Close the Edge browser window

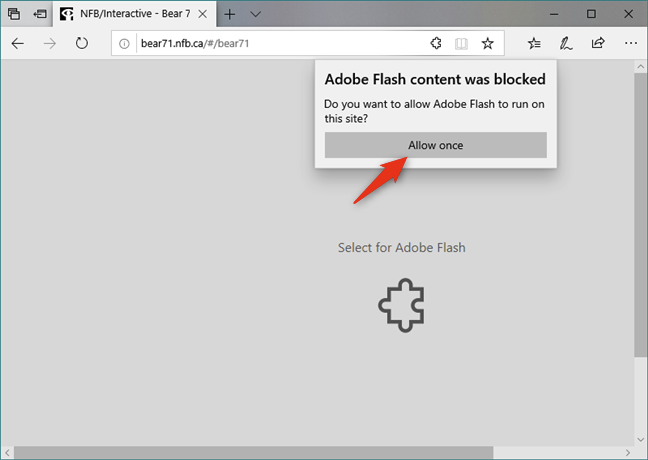pyautogui.click(x=628, y=14)
